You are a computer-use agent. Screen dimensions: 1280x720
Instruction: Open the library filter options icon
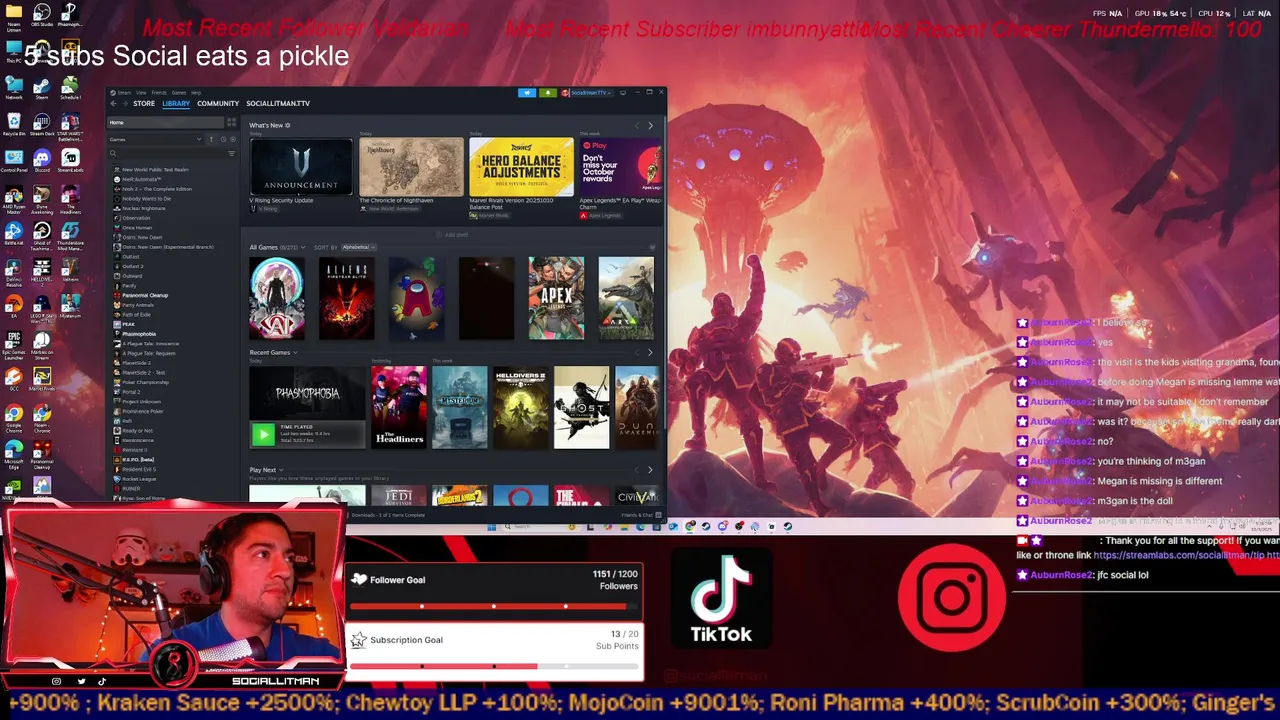point(231,153)
